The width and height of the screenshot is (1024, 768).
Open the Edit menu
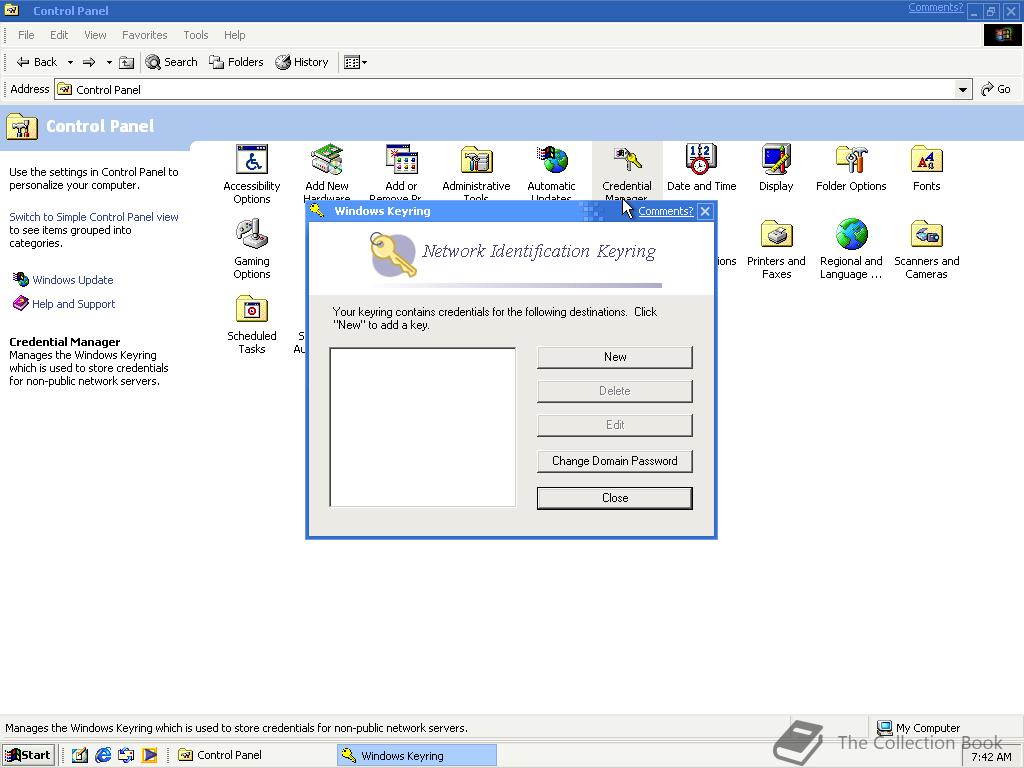tap(59, 35)
